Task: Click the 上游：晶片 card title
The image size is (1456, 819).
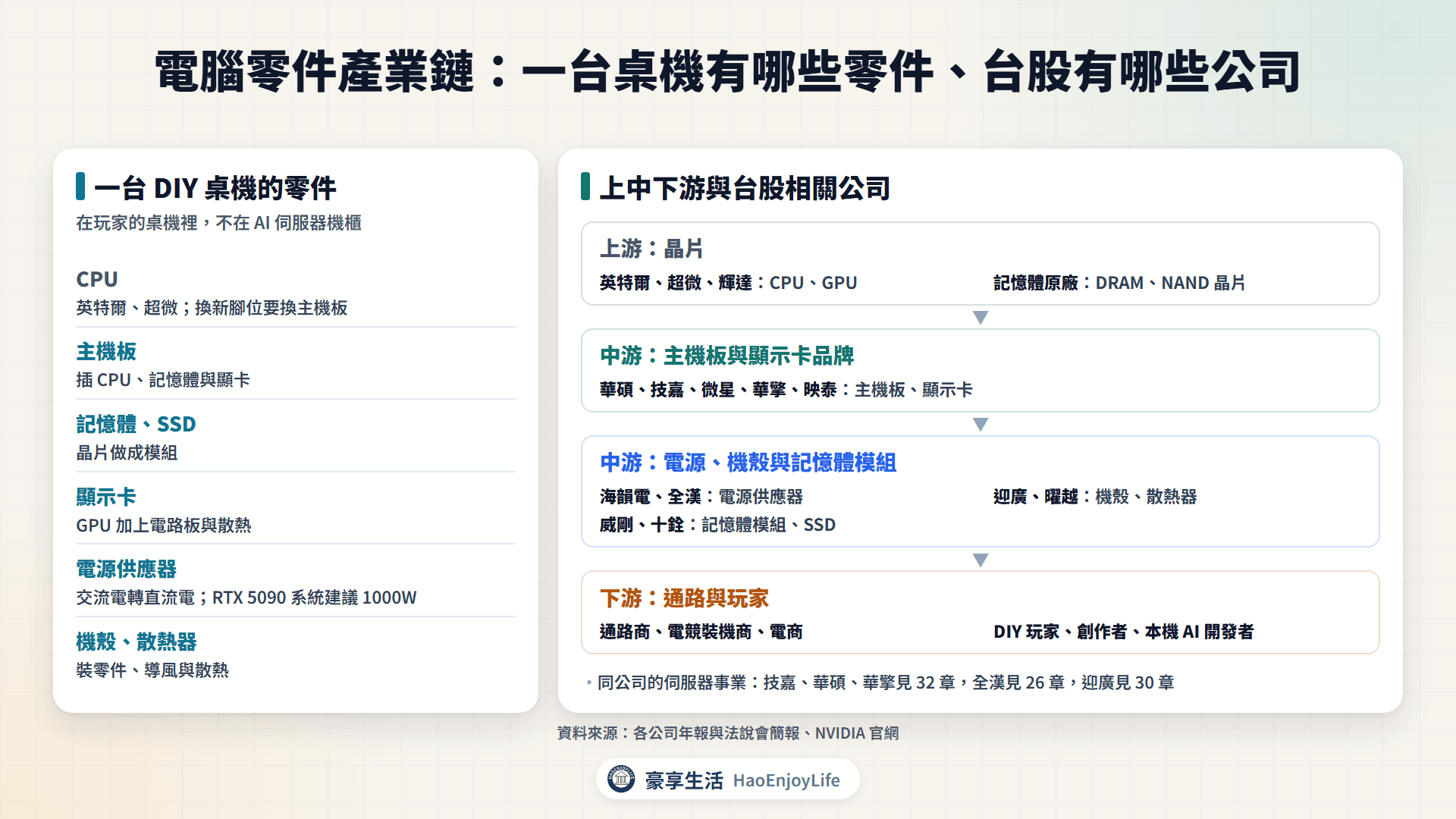Action: point(651,249)
